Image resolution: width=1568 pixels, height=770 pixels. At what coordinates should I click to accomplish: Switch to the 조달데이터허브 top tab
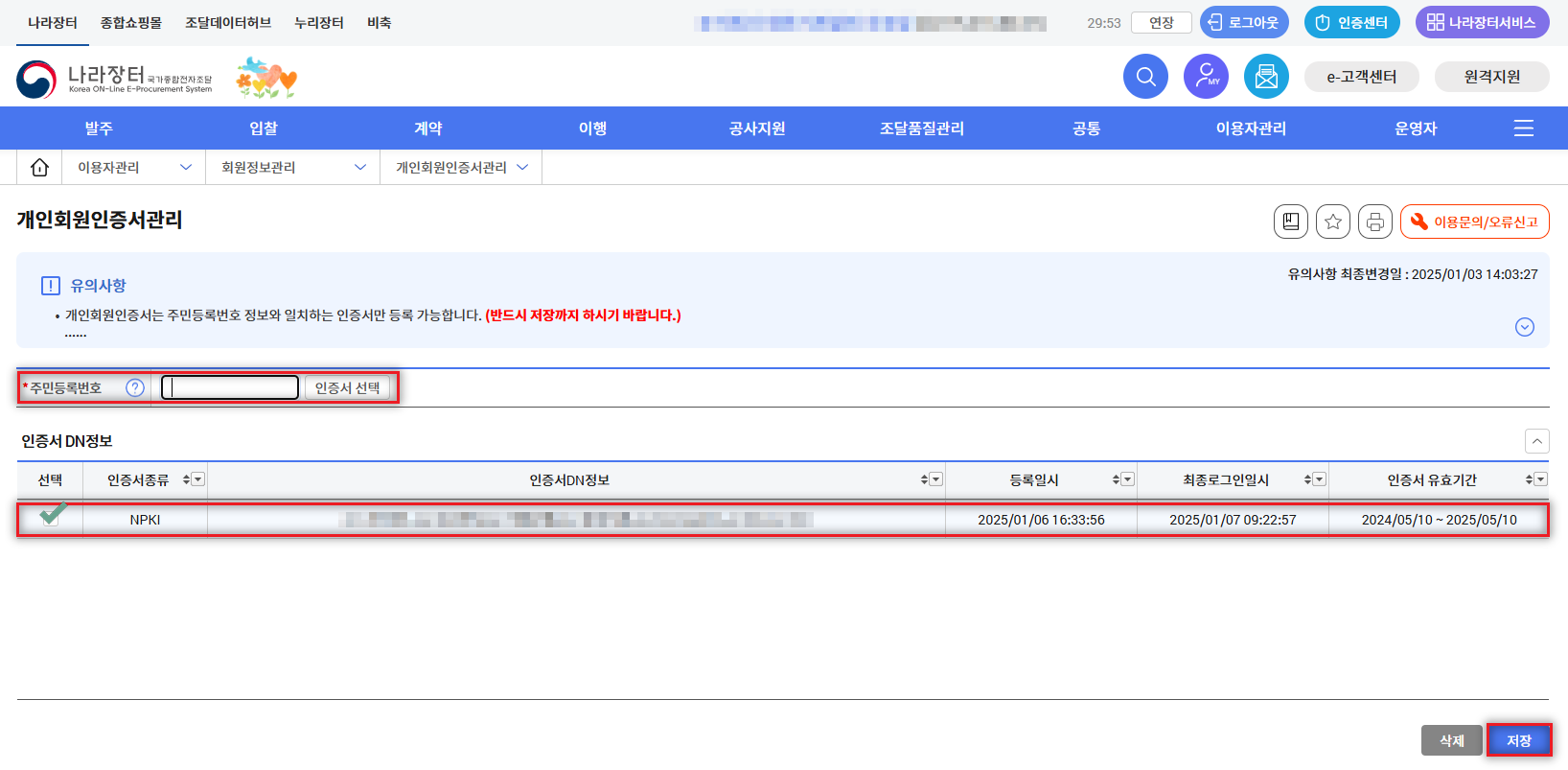pos(228,22)
